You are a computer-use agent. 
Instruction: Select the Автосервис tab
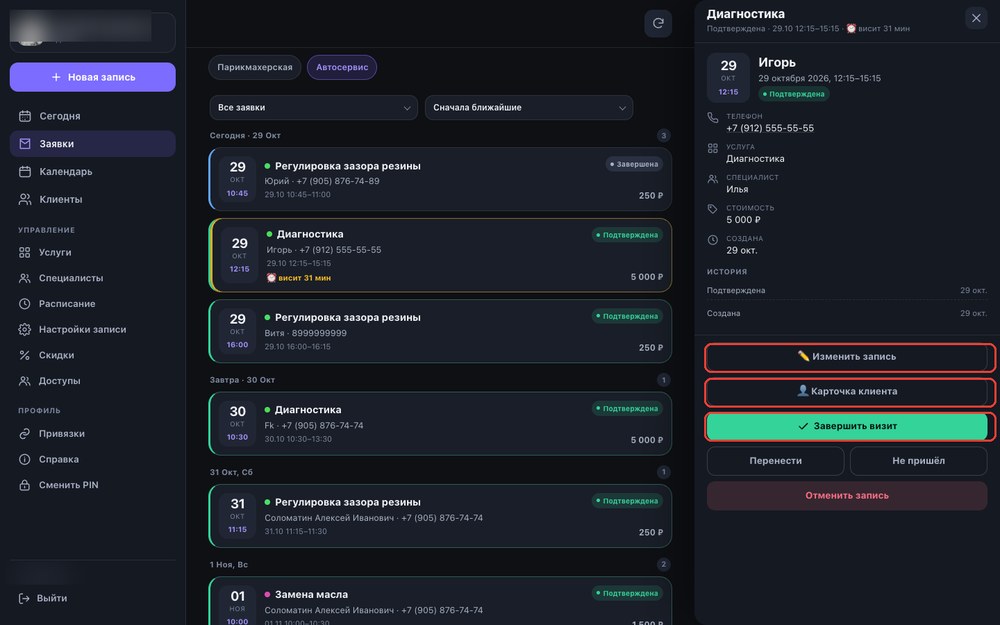coord(342,68)
